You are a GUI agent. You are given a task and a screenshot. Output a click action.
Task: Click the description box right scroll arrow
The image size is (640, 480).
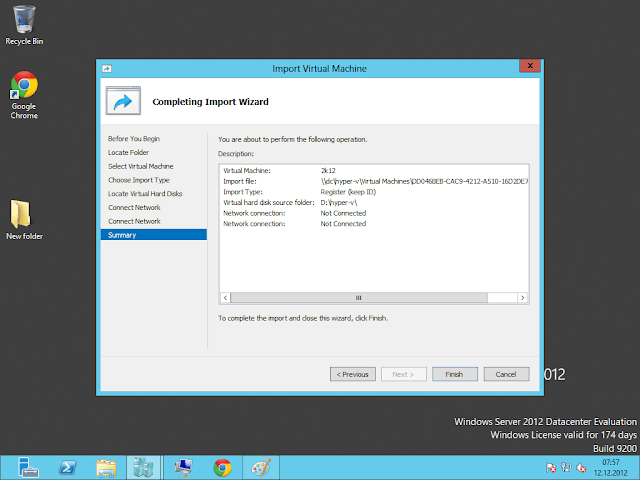pos(523,298)
